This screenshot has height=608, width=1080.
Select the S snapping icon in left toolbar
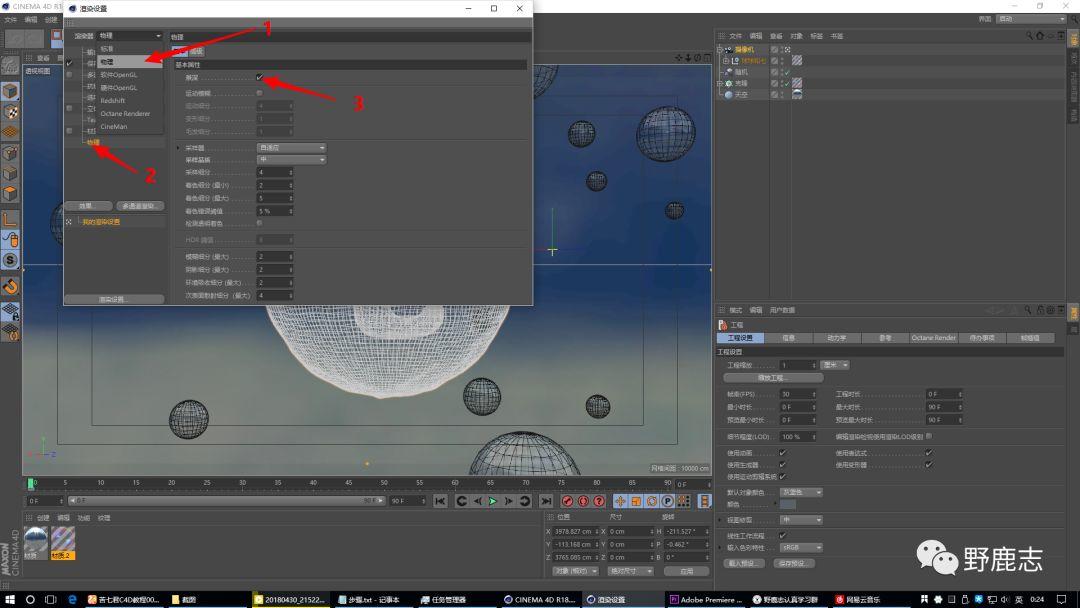click(11, 260)
